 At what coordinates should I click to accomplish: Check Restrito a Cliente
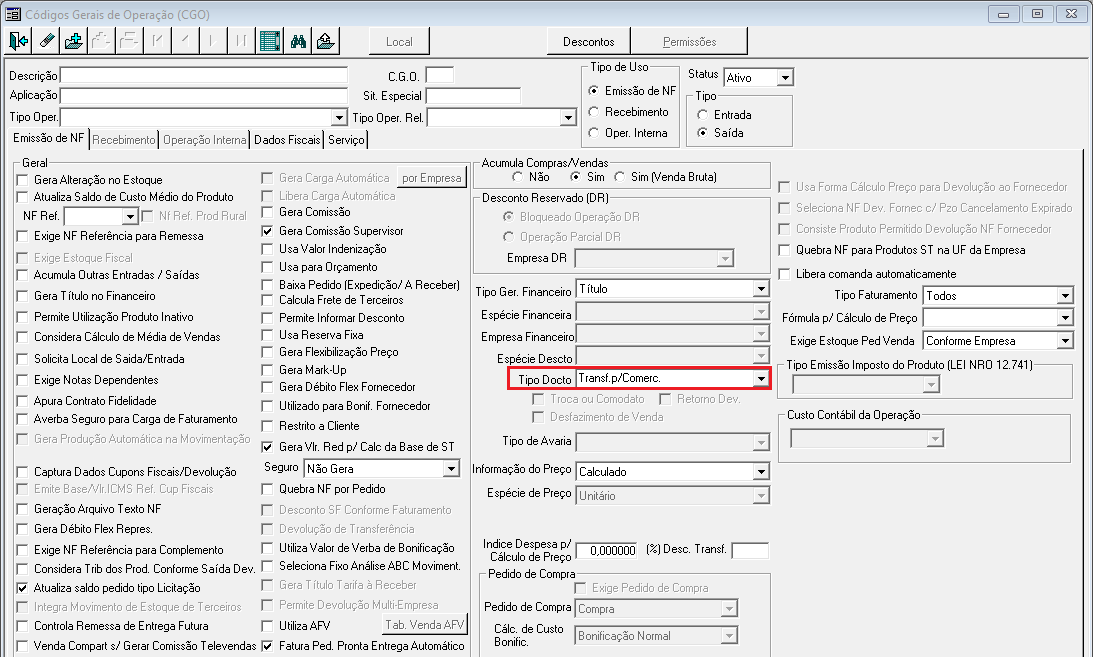(267, 426)
